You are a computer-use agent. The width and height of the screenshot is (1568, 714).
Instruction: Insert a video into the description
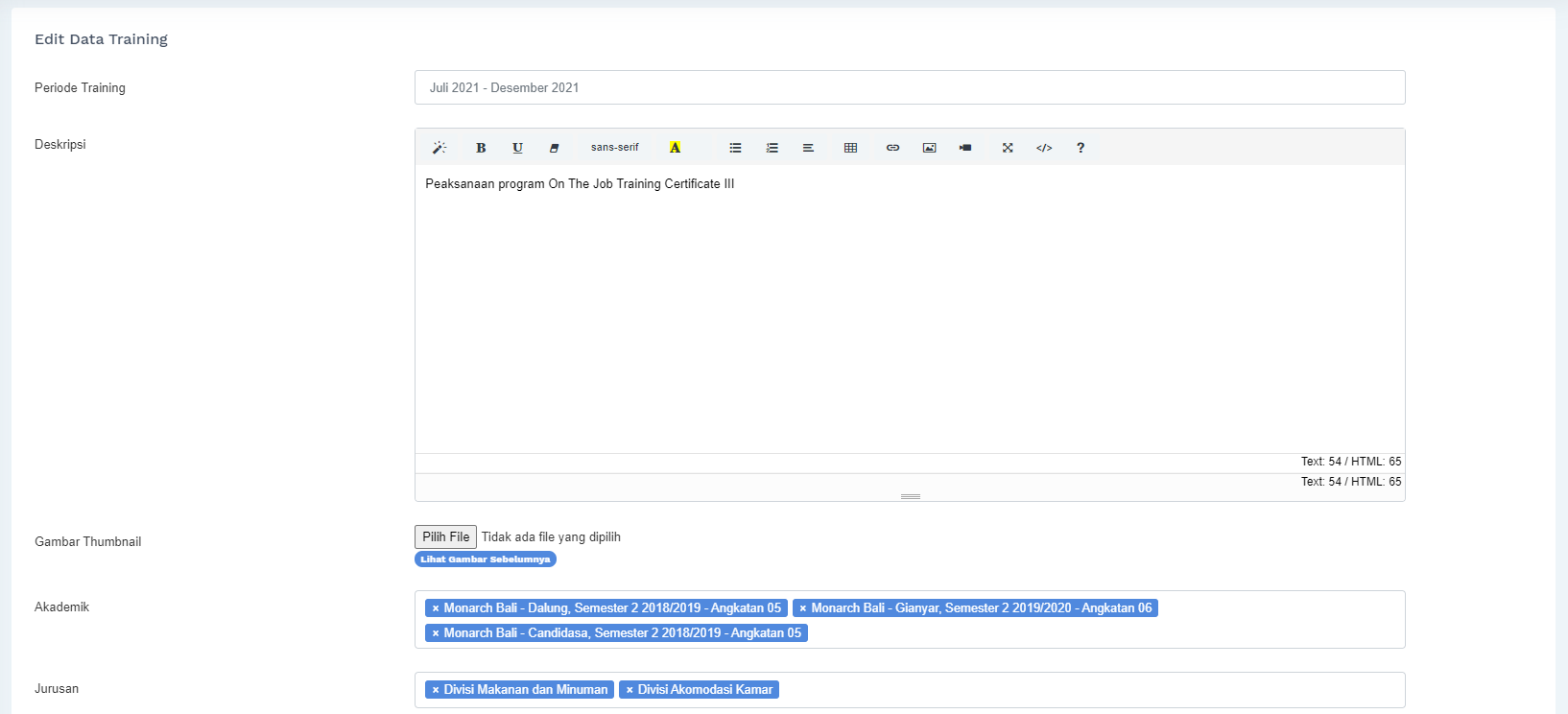(x=965, y=148)
